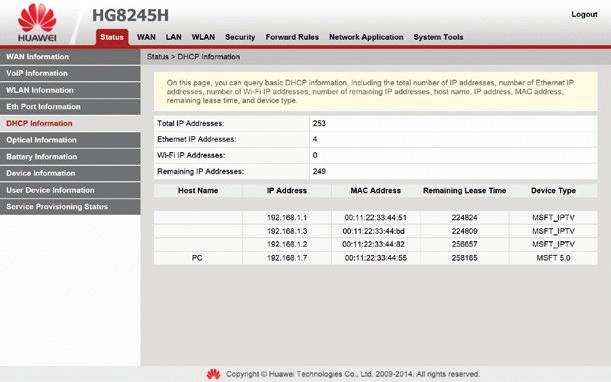Click the Remaining Lease Time column header

pyautogui.click(x=464, y=191)
